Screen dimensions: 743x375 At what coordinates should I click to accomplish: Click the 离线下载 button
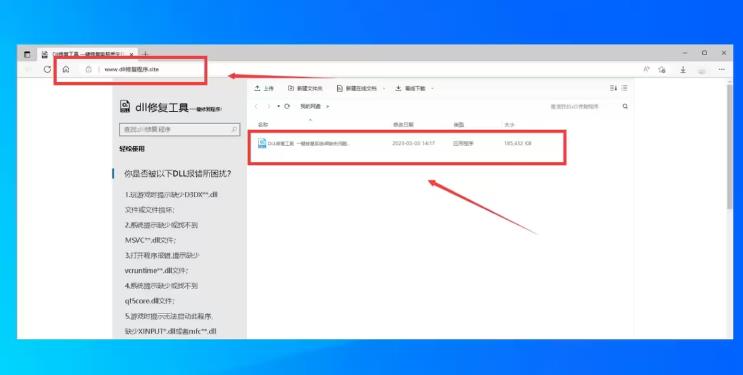tap(410, 88)
